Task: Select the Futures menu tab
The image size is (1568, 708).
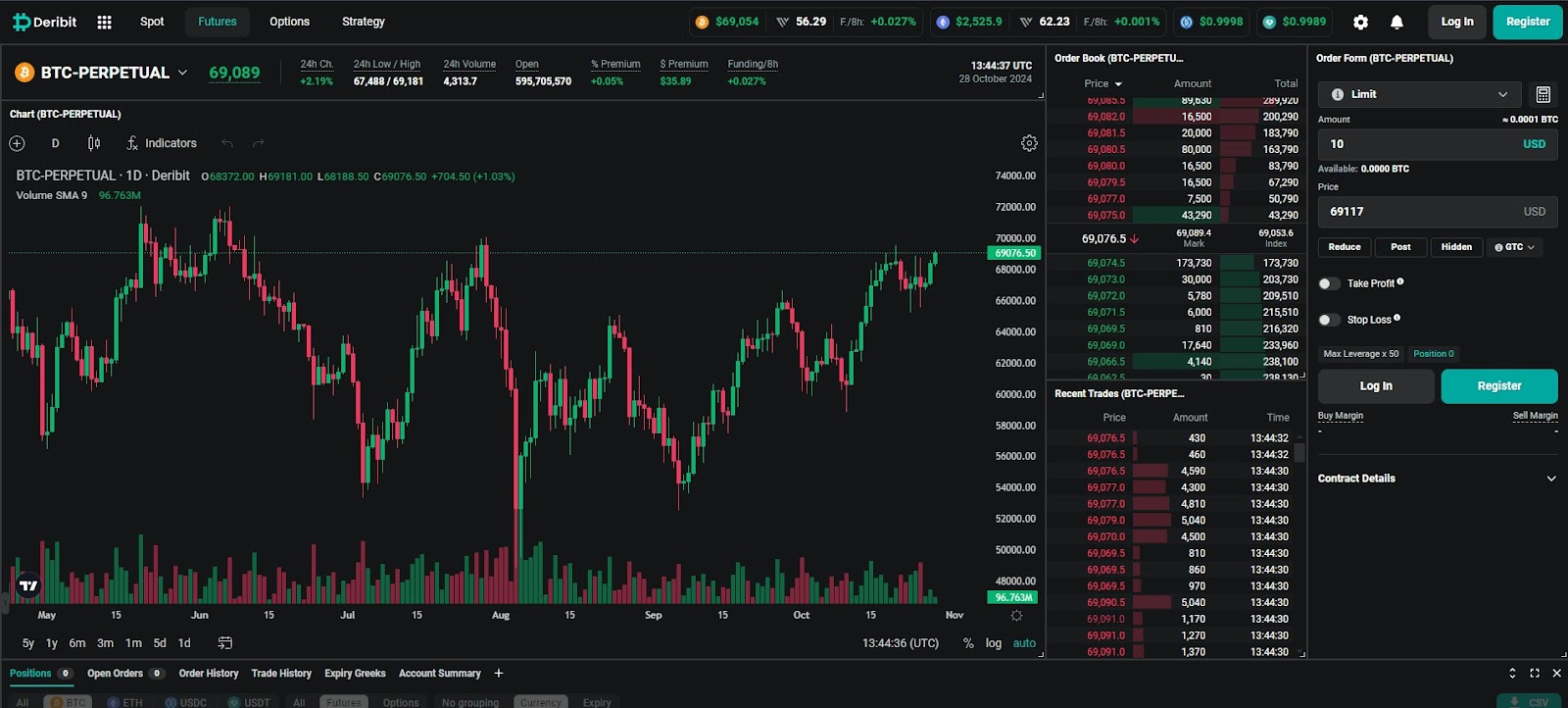Action: coord(218,22)
